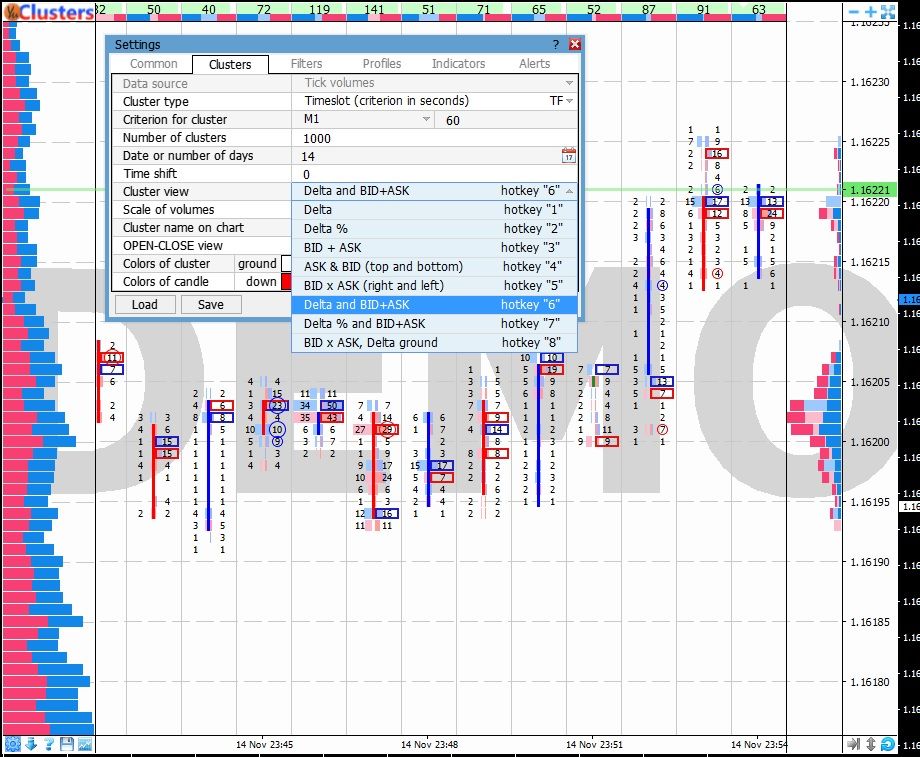Zoom out with the minus icon
920x757 pixels.
tap(854, 12)
